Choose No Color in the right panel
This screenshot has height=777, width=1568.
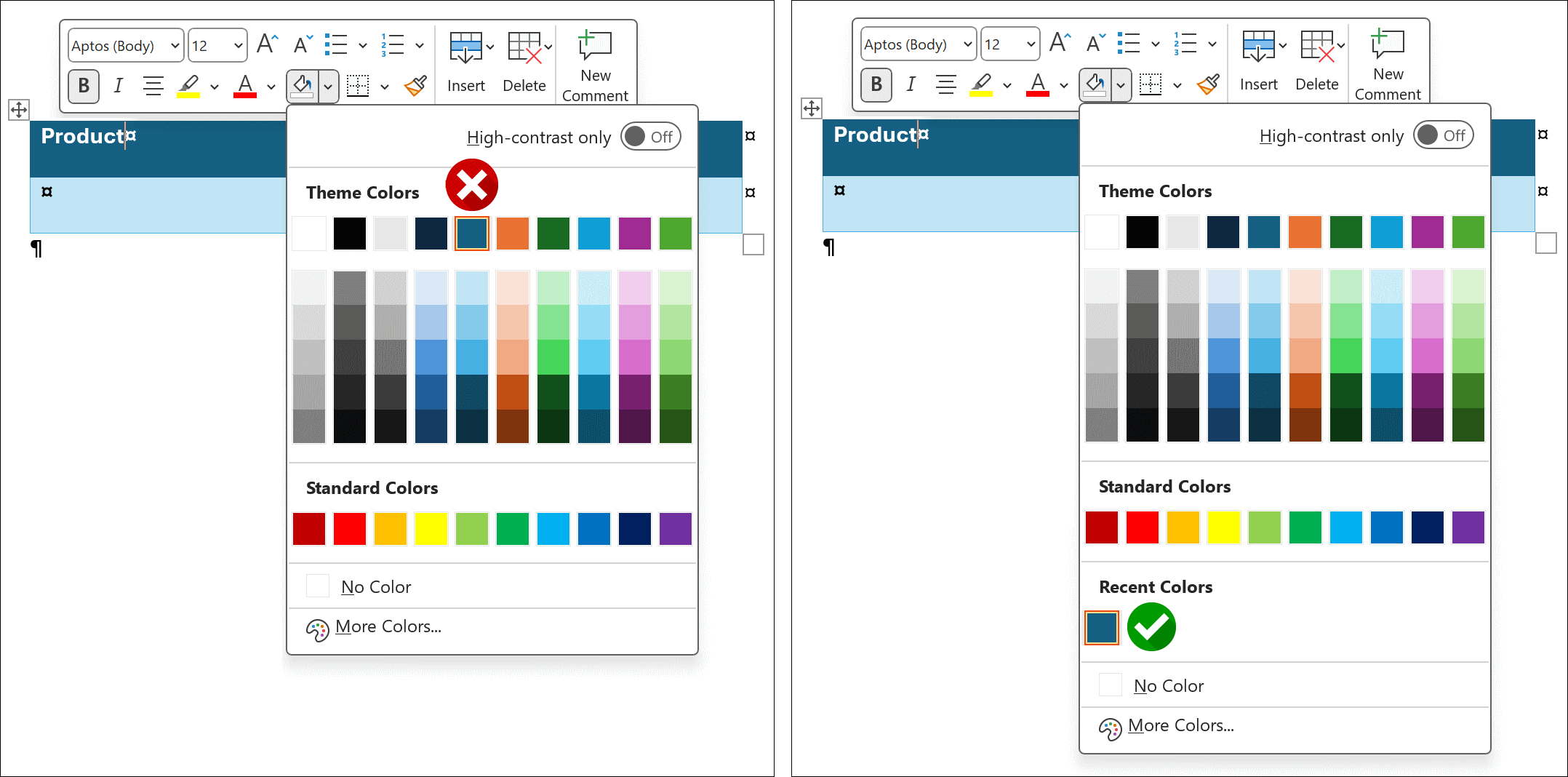coord(1285,685)
